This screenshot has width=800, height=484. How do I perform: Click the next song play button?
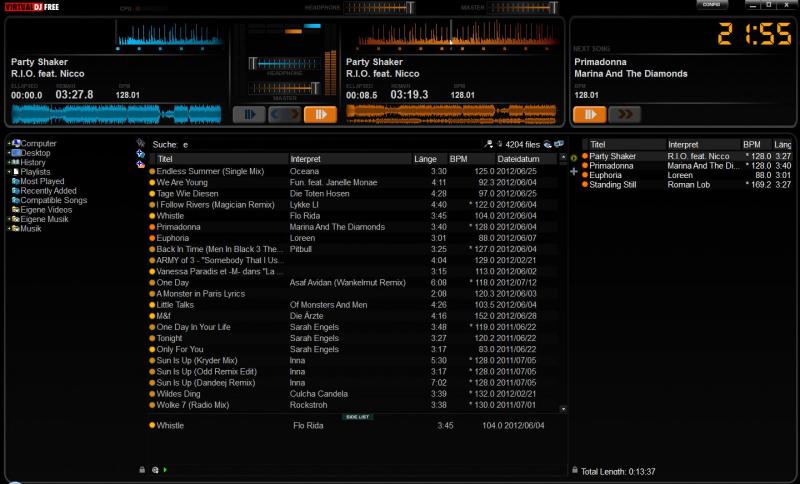(589, 114)
